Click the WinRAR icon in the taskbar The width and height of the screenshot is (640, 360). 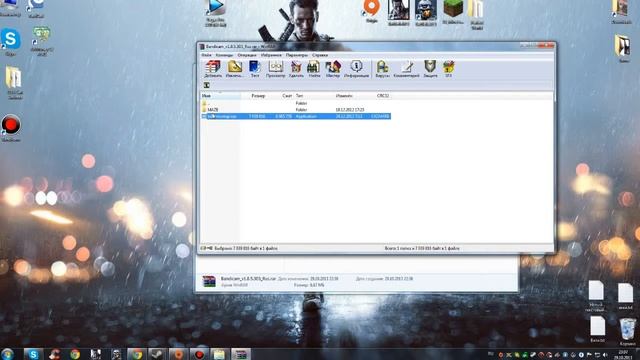click(x=241, y=354)
